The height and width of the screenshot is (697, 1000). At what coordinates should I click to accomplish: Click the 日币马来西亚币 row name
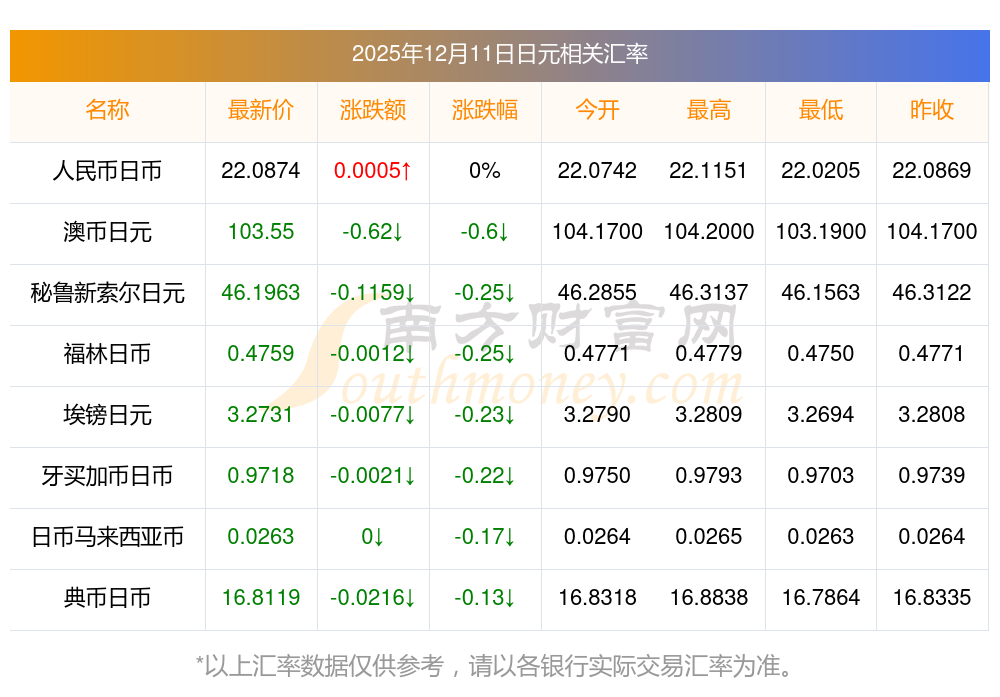[107, 537]
